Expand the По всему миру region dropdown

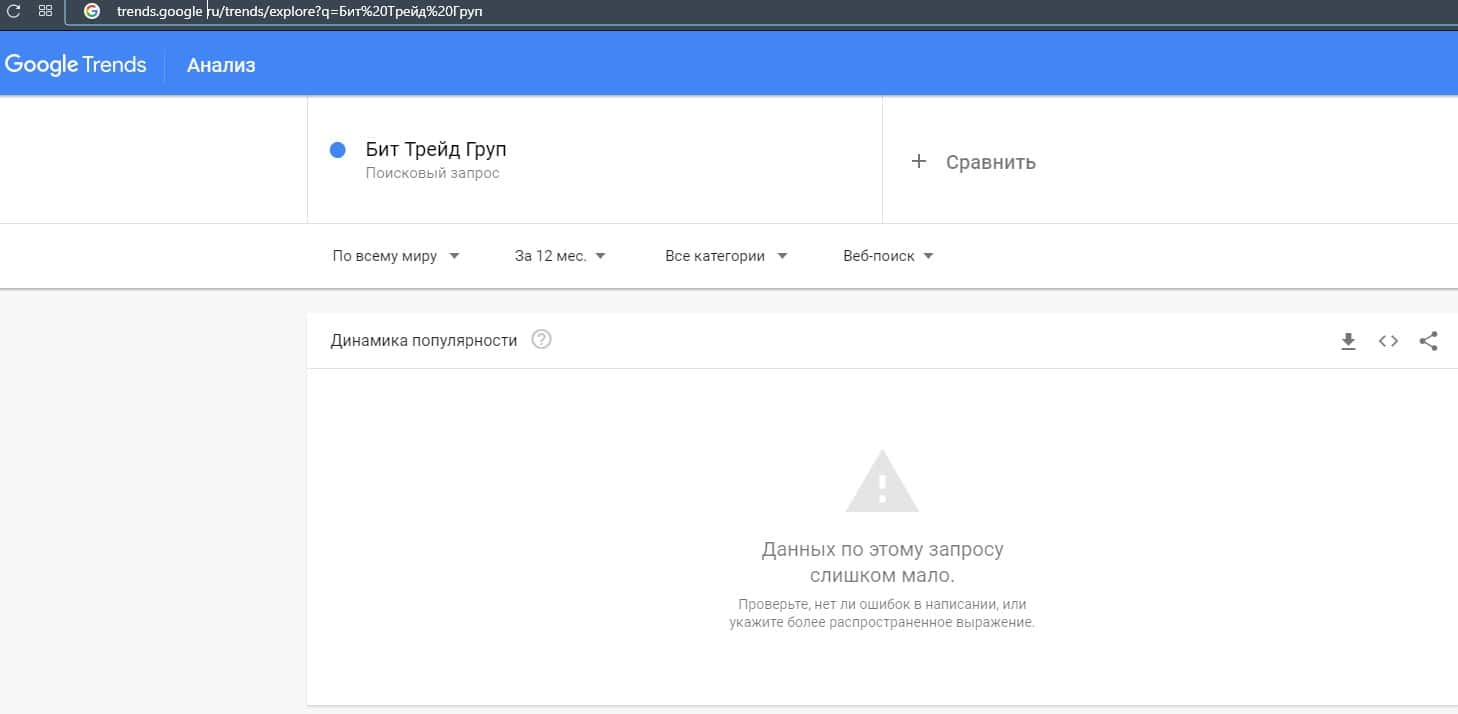coord(396,256)
